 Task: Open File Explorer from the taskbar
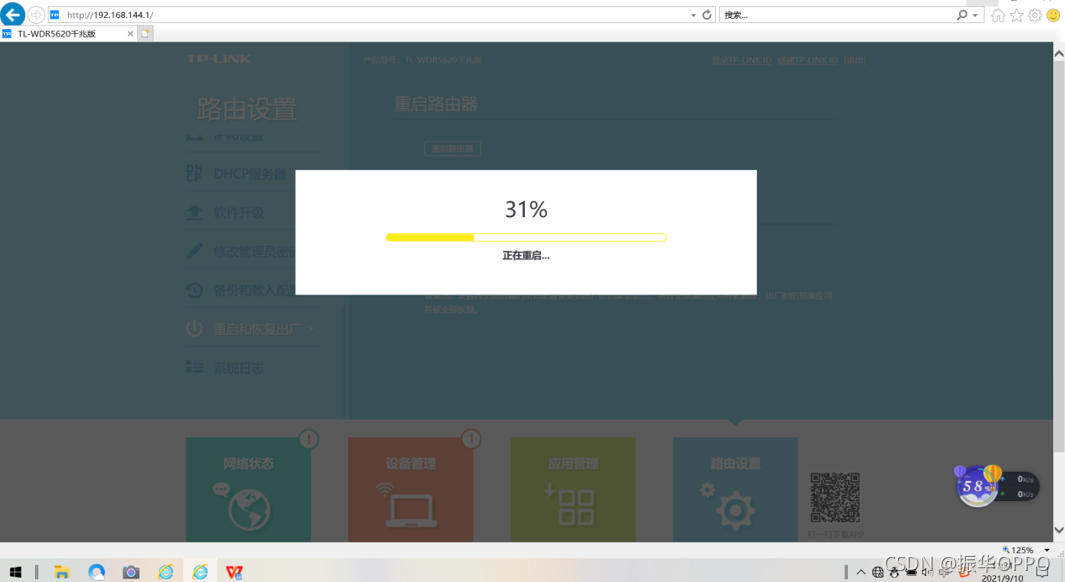(62, 572)
